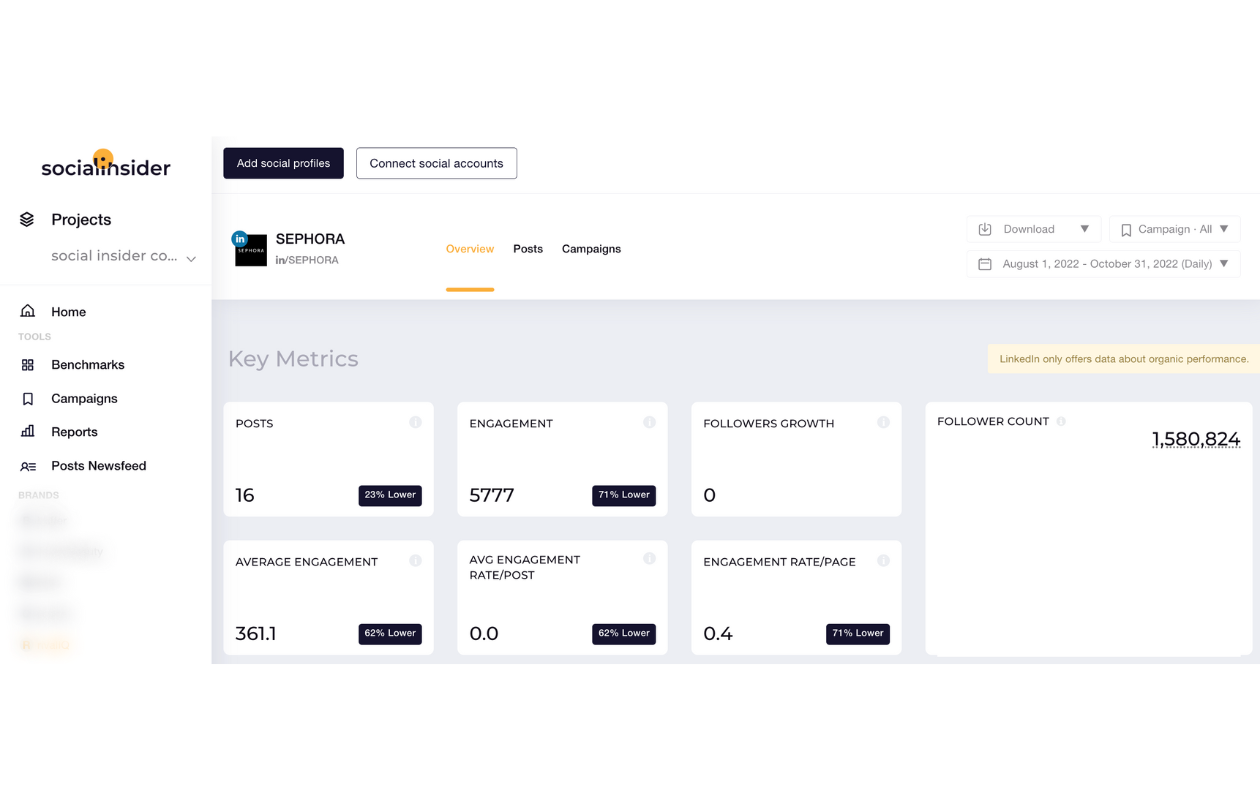Click the Reports bar chart icon
This screenshot has height=800, width=1260.
coord(28,432)
